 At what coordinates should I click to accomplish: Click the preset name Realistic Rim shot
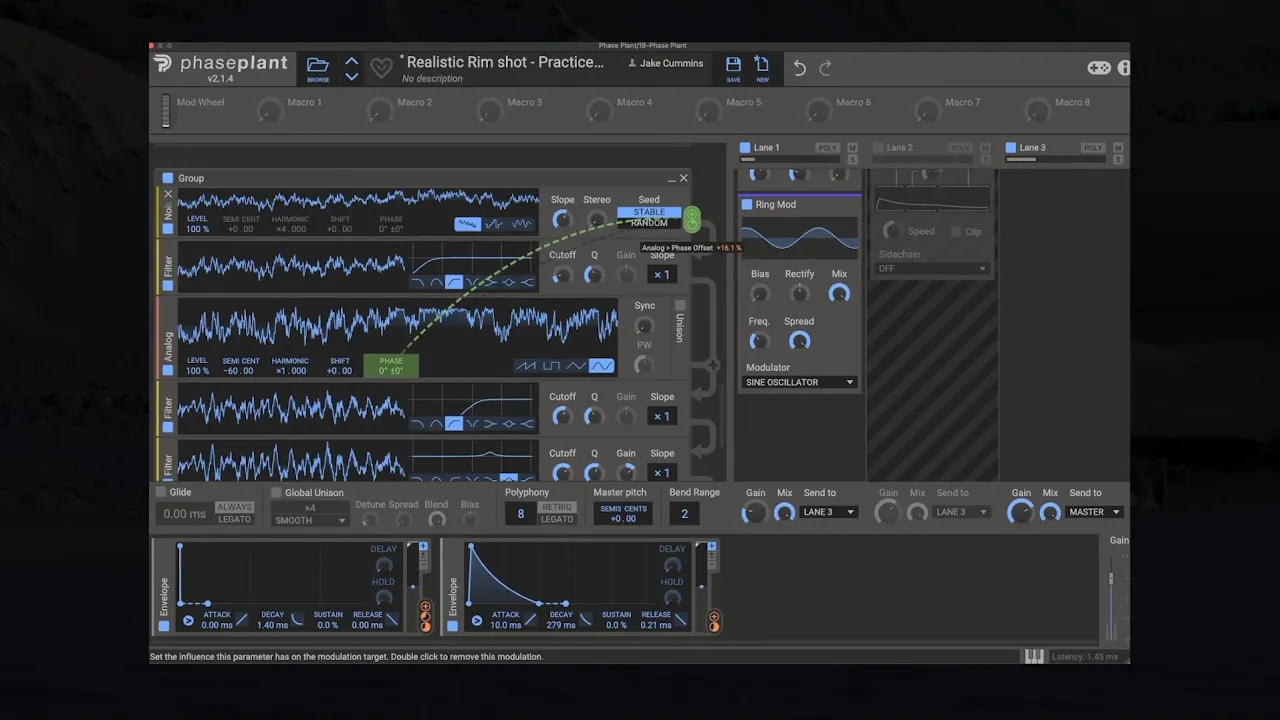pos(504,62)
